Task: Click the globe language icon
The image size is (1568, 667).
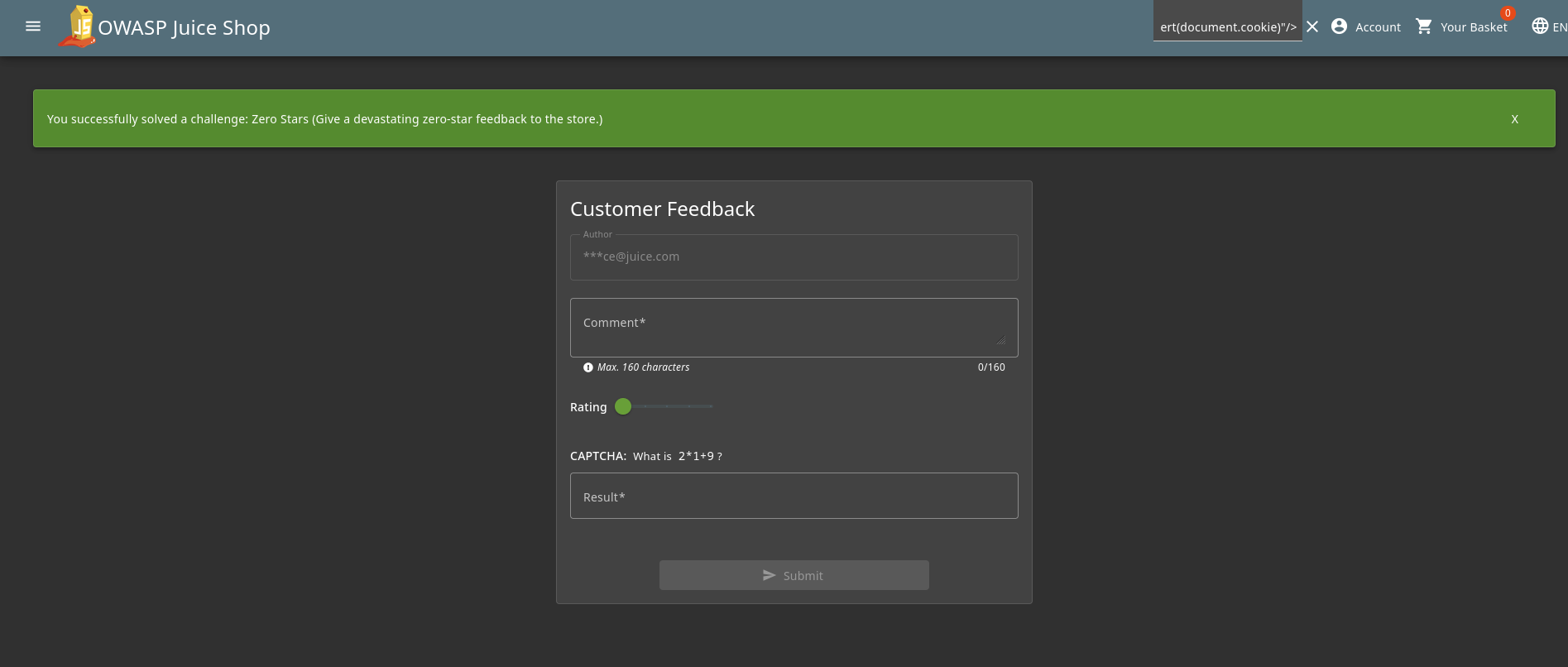Action: [x=1539, y=26]
